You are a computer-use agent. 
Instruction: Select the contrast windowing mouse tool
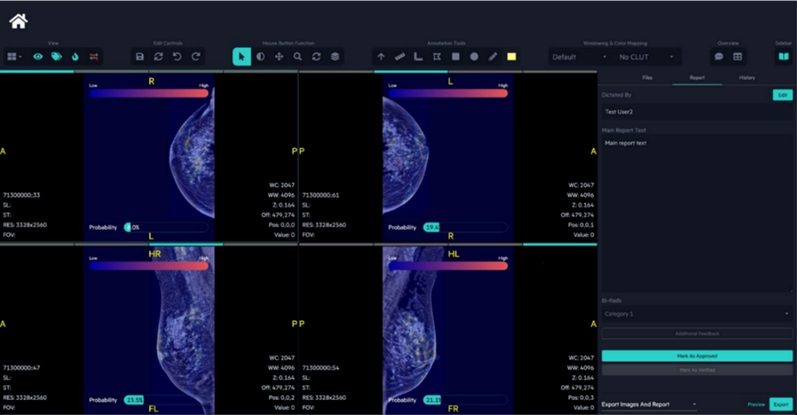[x=260, y=57]
